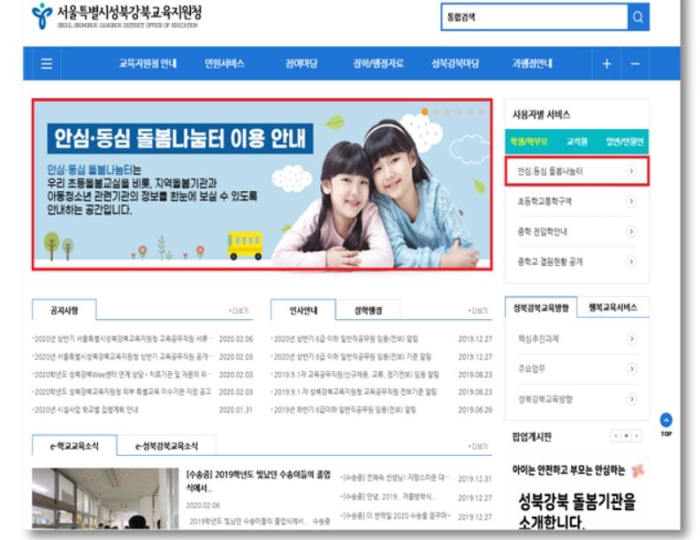Click the 돌봄나눔터 이용 안내 banner image
Screen dimensions: 700x540
click(262, 184)
